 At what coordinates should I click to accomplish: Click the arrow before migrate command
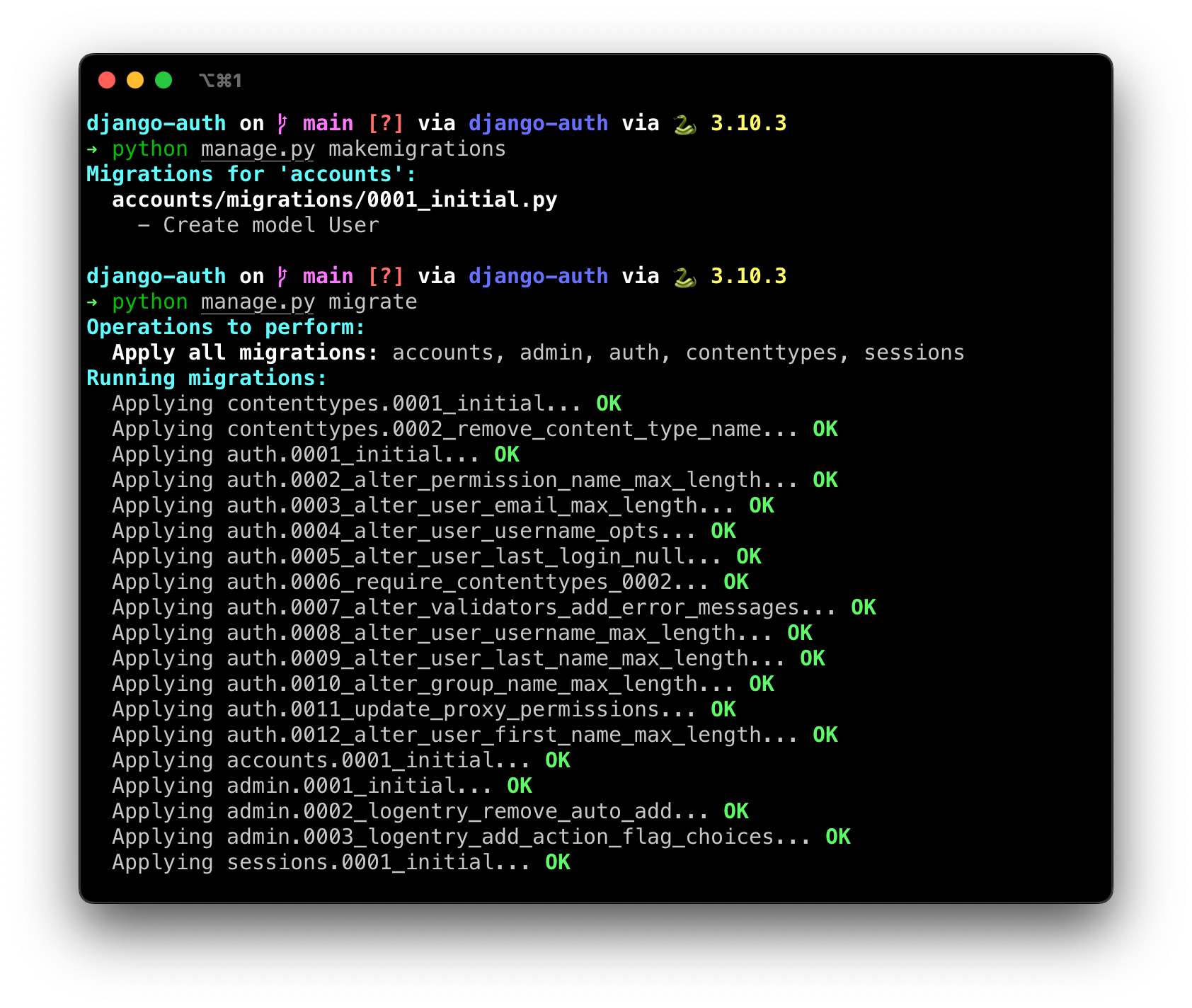pyautogui.click(x=93, y=302)
